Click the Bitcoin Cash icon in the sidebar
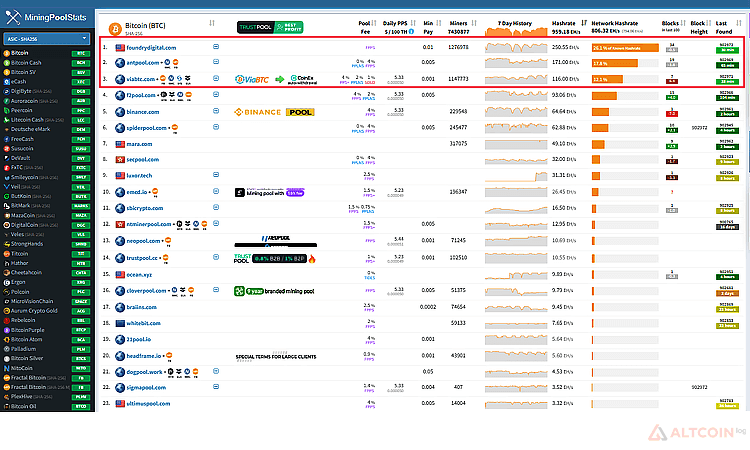750x450 pixels. tap(7, 63)
